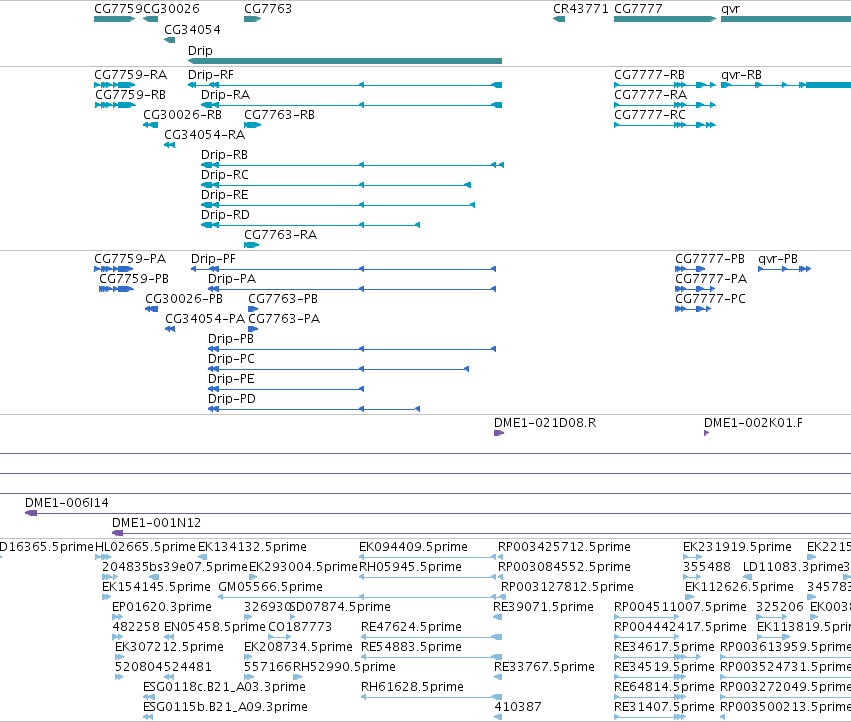851x722 pixels.
Task: Select the Drip-RD transcript
Action: coord(310,225)
